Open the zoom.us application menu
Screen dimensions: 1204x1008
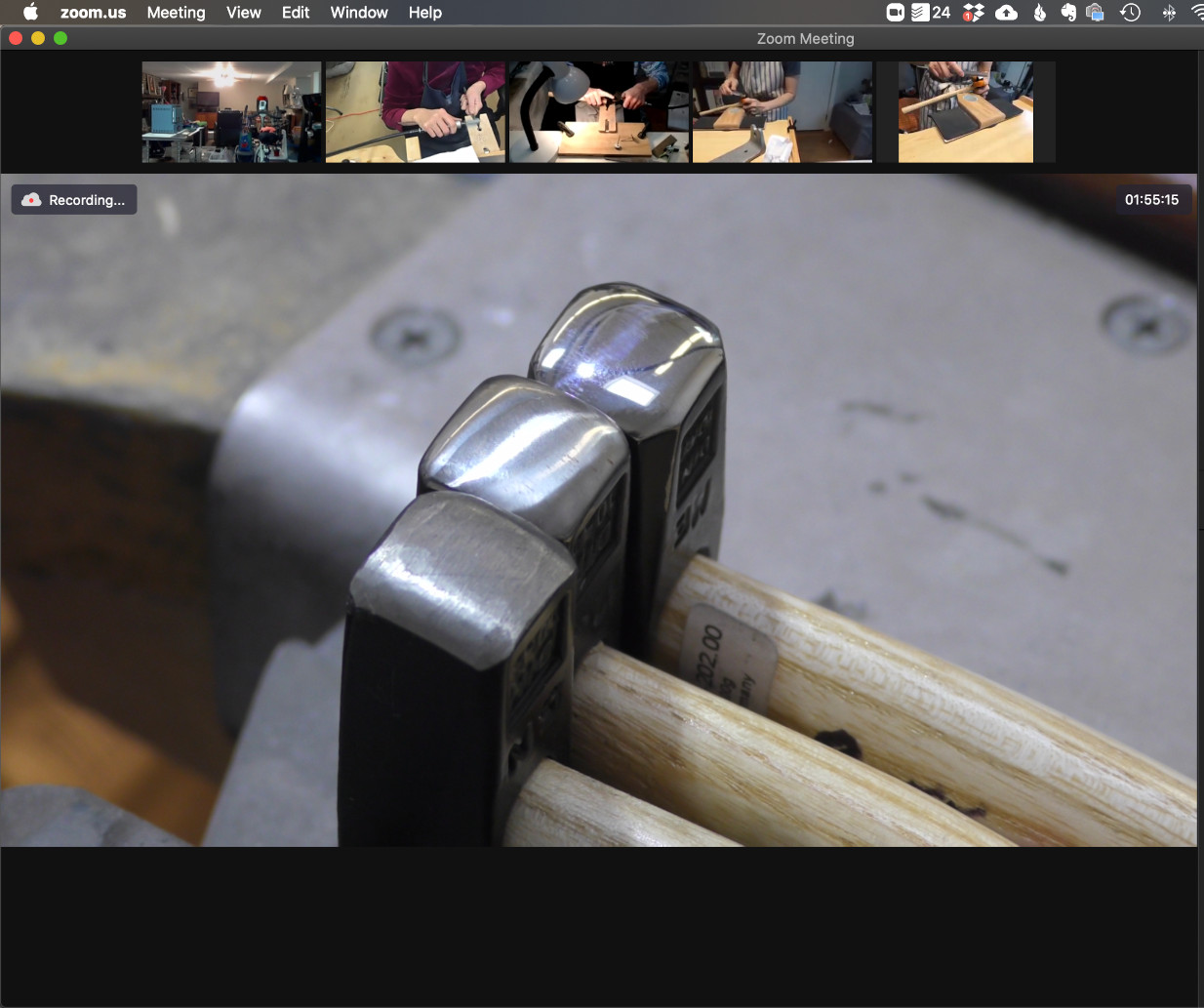click(x=93, y=13)
